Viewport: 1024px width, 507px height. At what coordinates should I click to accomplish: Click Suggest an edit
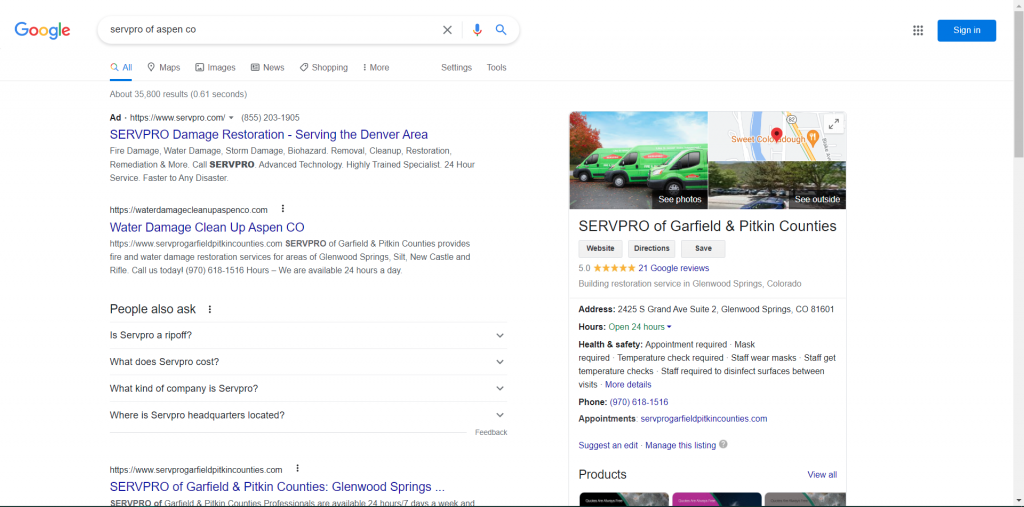pos(608,446)
